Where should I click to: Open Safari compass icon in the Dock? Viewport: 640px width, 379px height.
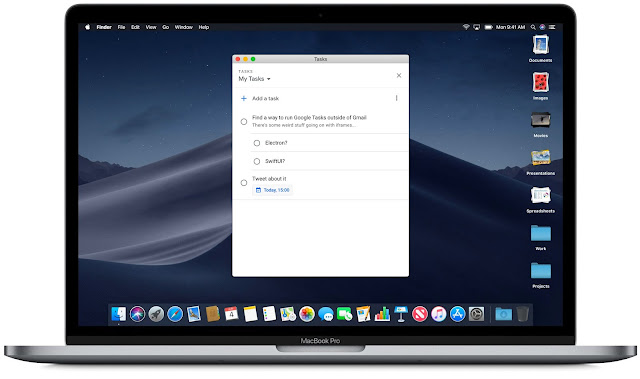tap(175, 314)
